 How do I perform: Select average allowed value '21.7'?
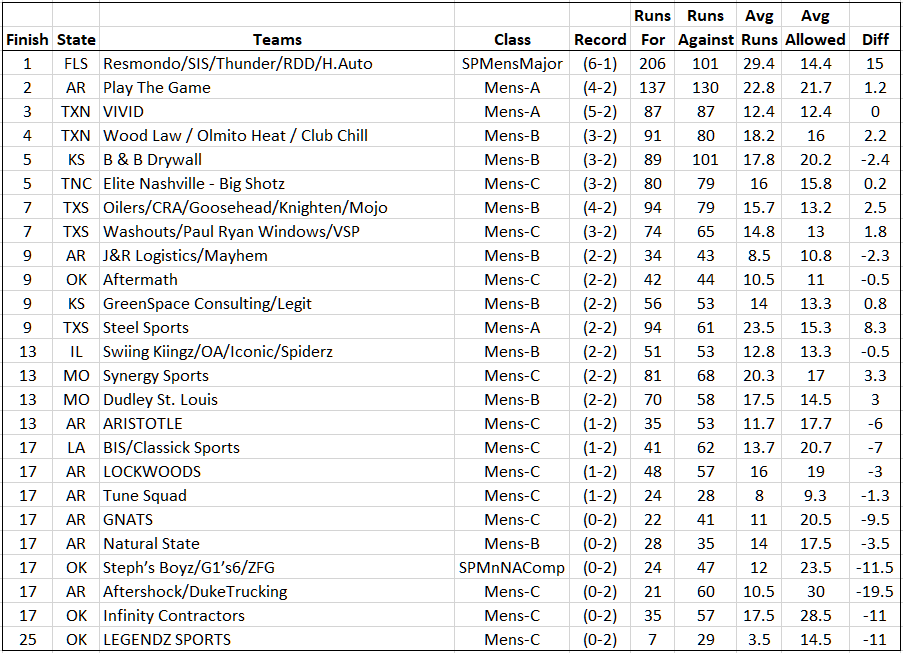815,88
